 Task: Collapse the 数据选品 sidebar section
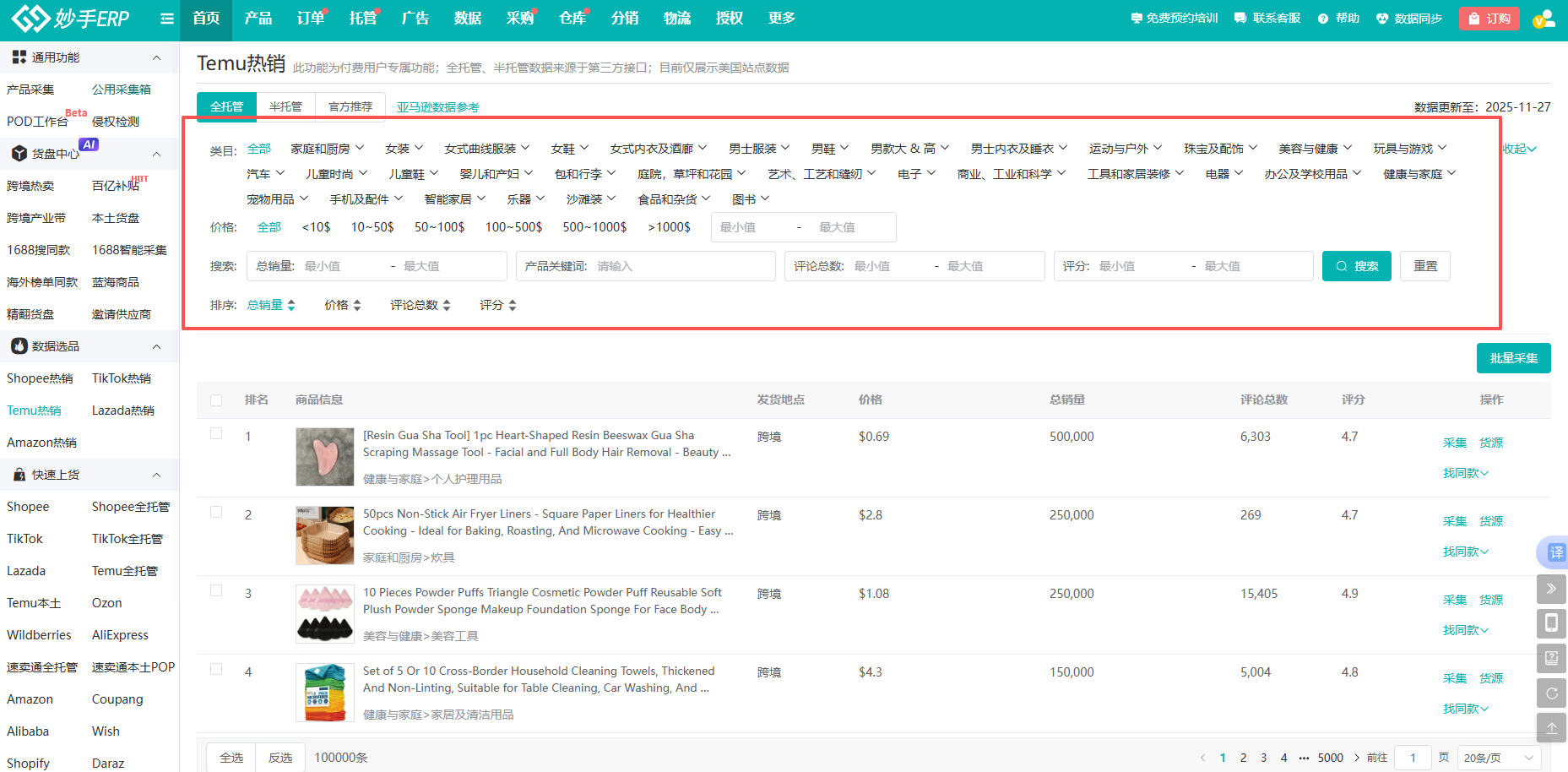coord(156,346)
